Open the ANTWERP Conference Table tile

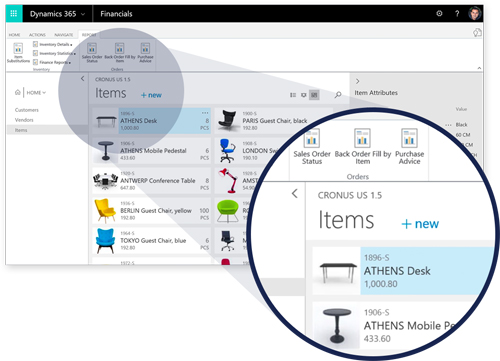click(x=151, y=181)
